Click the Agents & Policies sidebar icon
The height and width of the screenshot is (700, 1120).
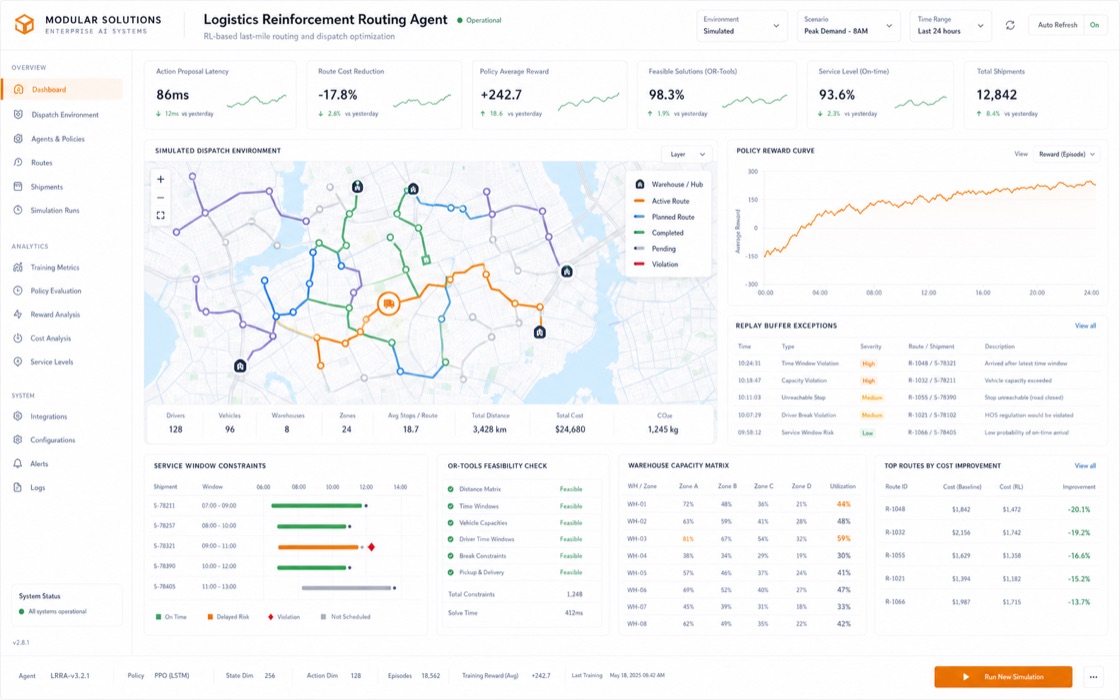18,139
